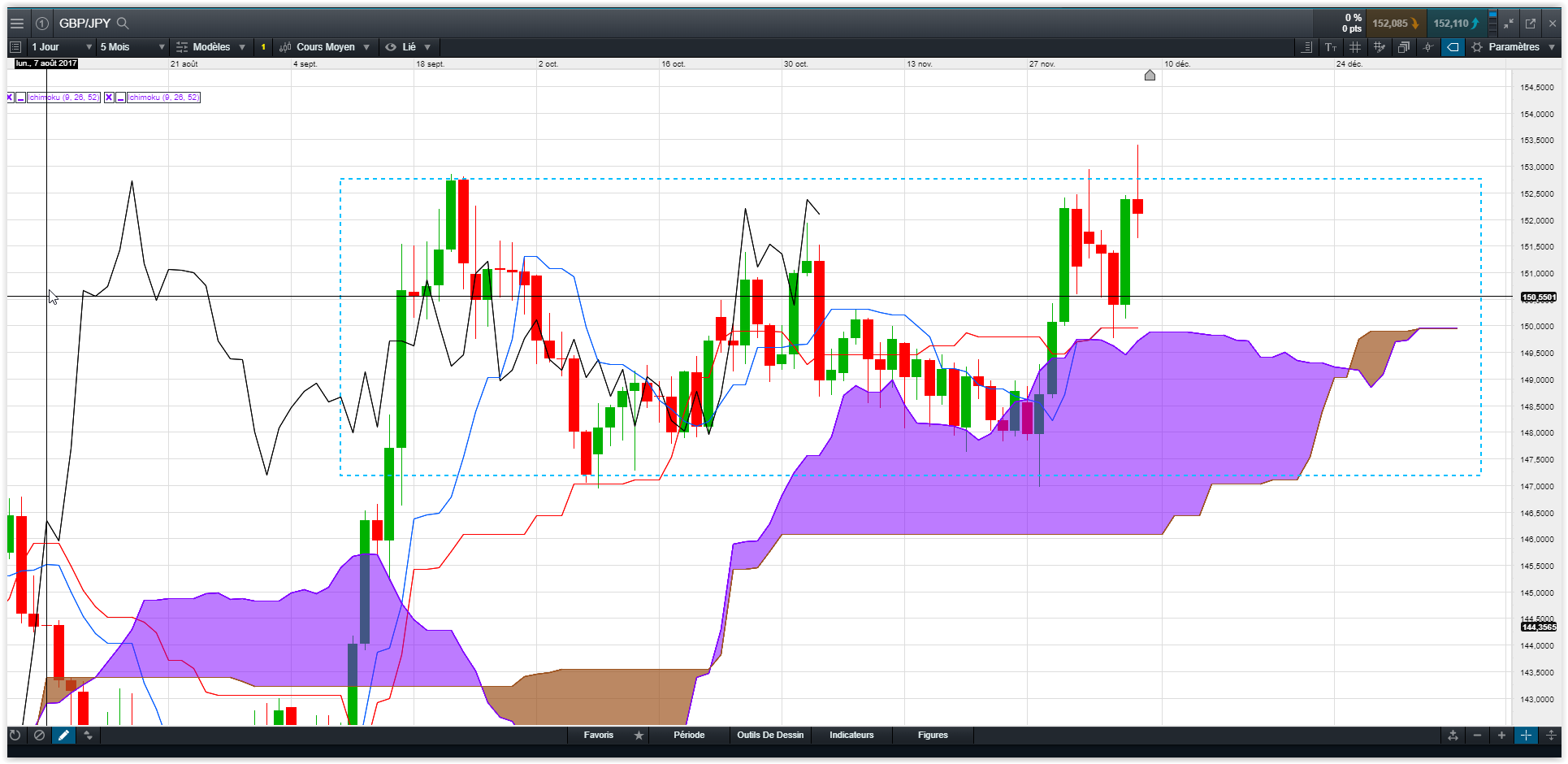Click the 150,5501 price label on the axis
Viewport: 1568px width, 764px height.
1538,297
